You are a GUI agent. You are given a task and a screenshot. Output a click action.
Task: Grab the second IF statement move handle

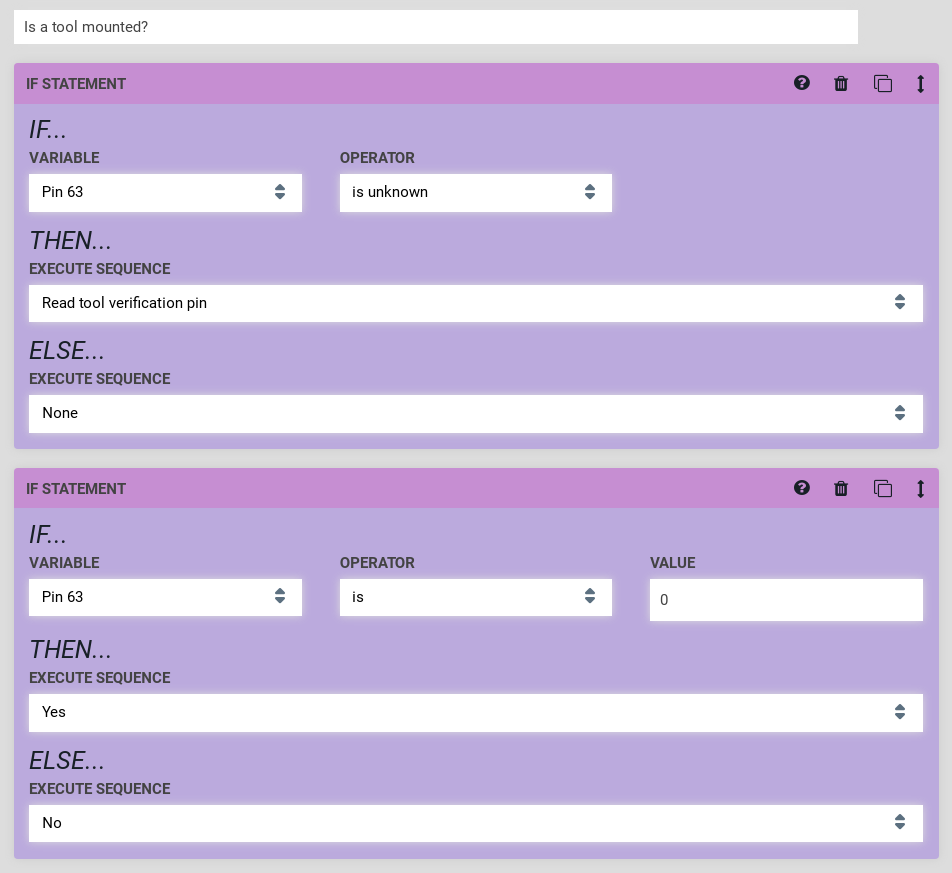[x=921, y=489]
